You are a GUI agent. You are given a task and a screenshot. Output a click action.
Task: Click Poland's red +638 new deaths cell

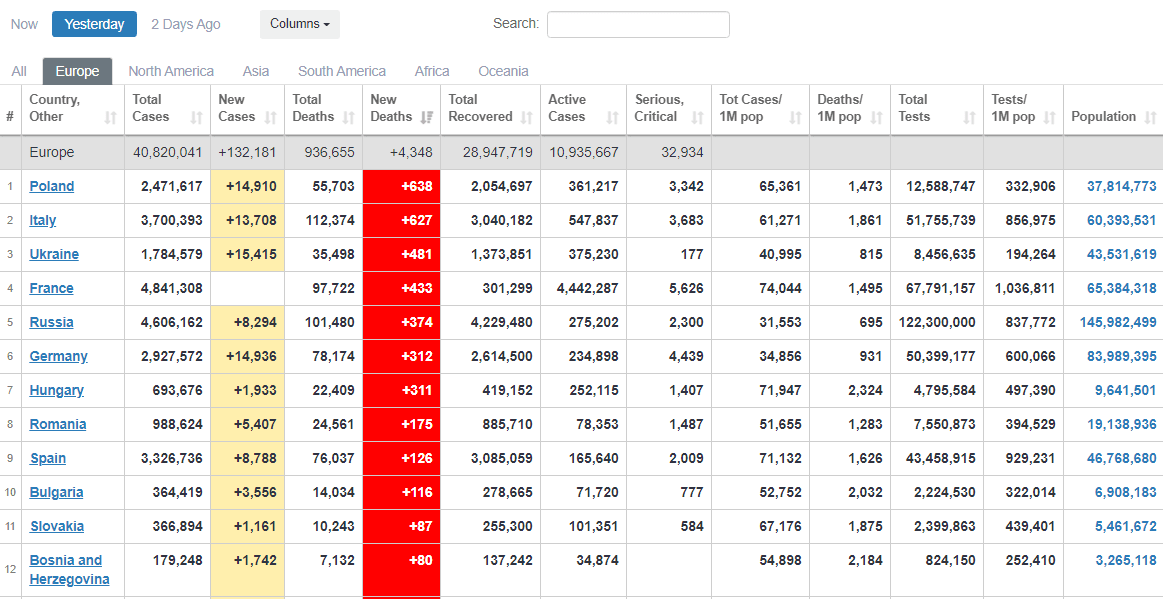pos(401,186)
